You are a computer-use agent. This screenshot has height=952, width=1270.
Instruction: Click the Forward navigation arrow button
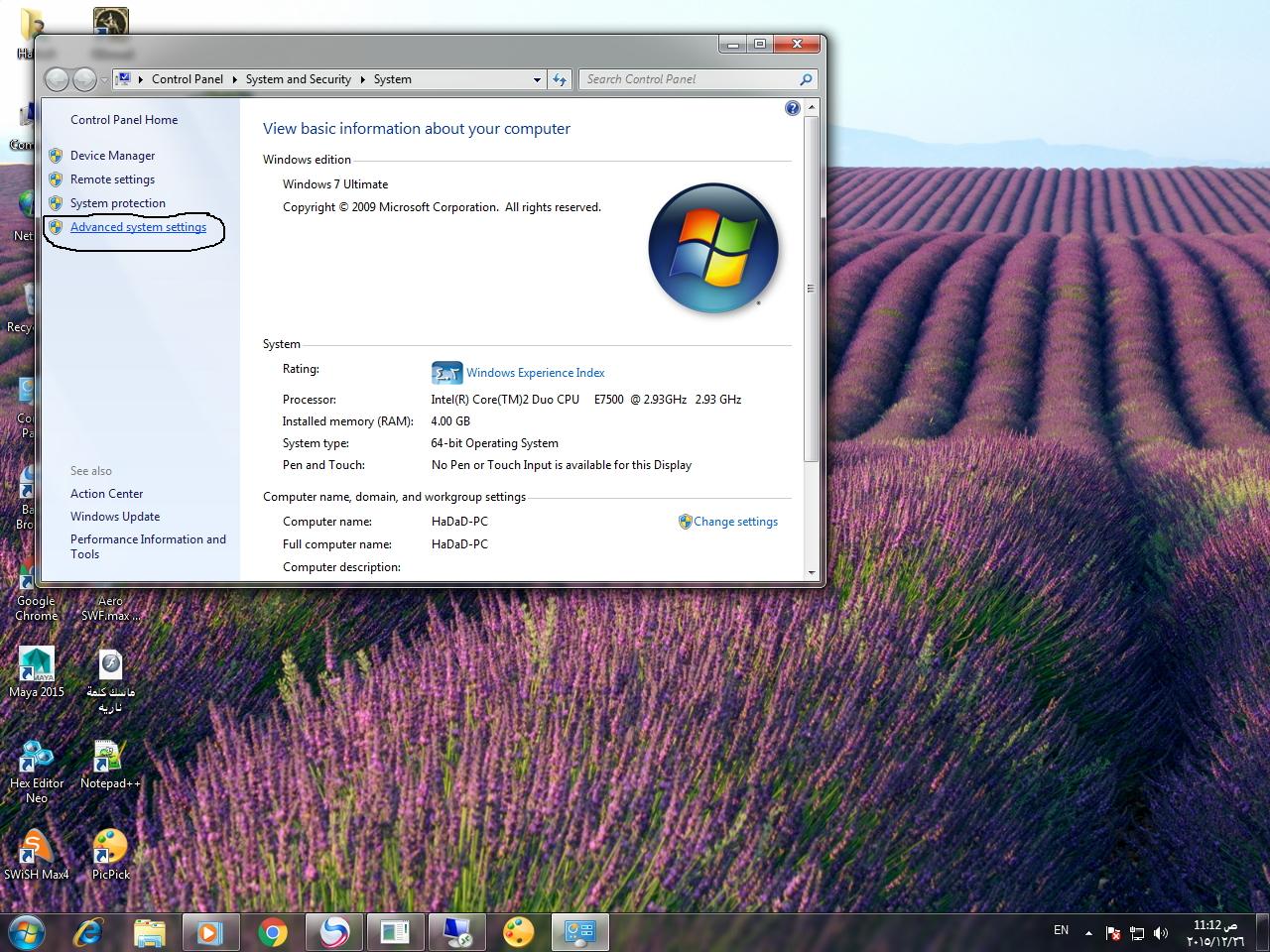[x=85, y=79]
